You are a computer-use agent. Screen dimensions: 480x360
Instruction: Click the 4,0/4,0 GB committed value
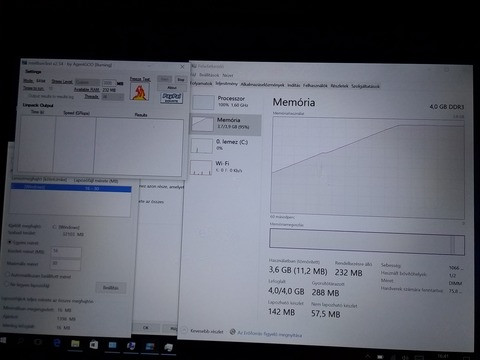[286, 291]
